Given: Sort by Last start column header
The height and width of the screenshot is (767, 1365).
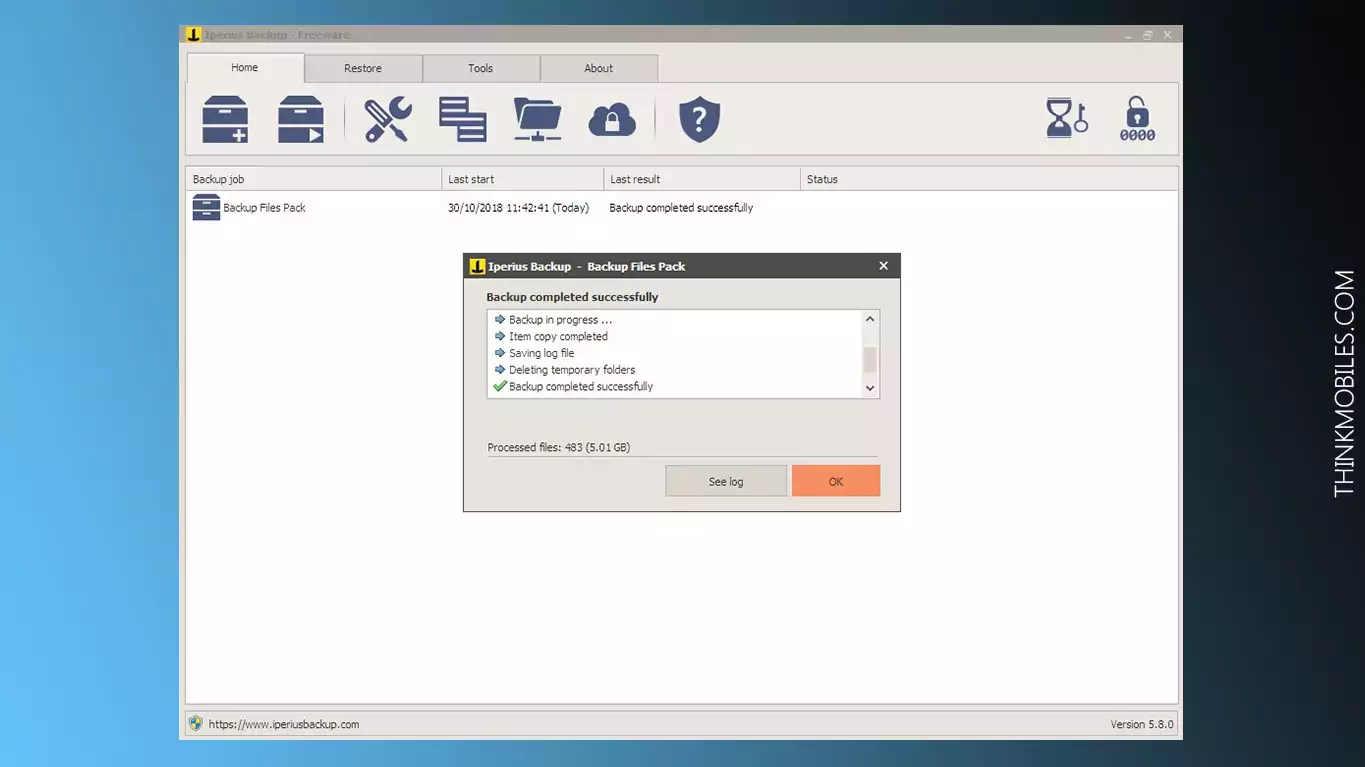Looking at the screenshot, I should click(x=523, y=179).
